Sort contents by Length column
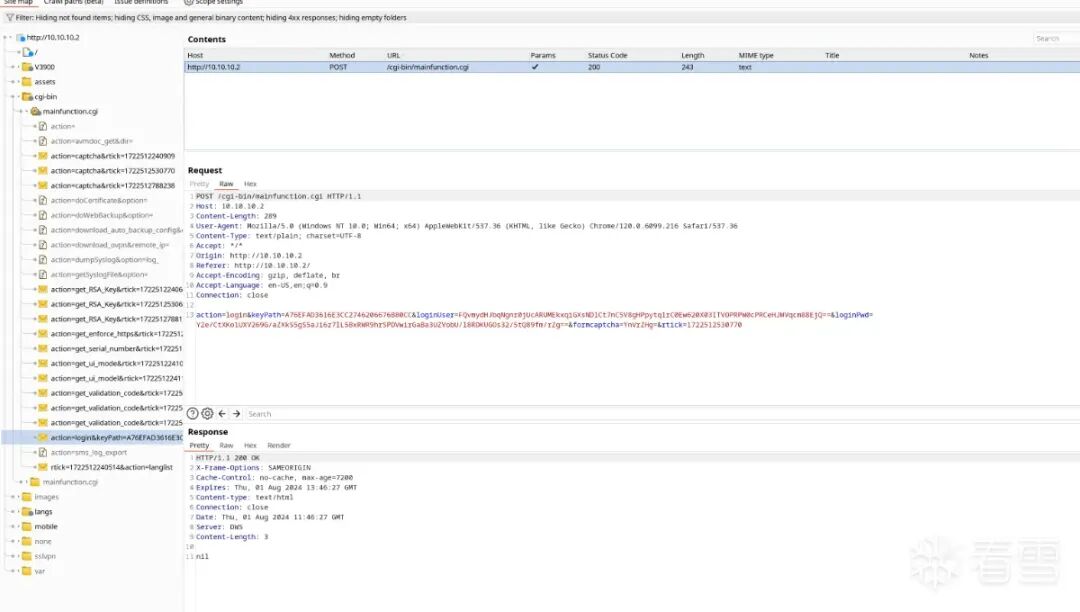Image resolution: width=1080 pixels, height=612 pixels. point(692,56)
